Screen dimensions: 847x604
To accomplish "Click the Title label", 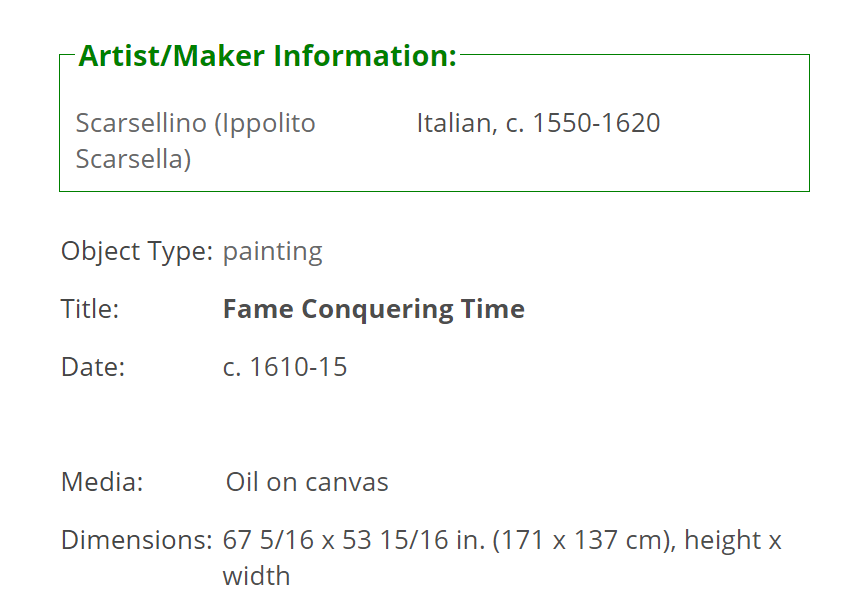I will click(90, 310).
